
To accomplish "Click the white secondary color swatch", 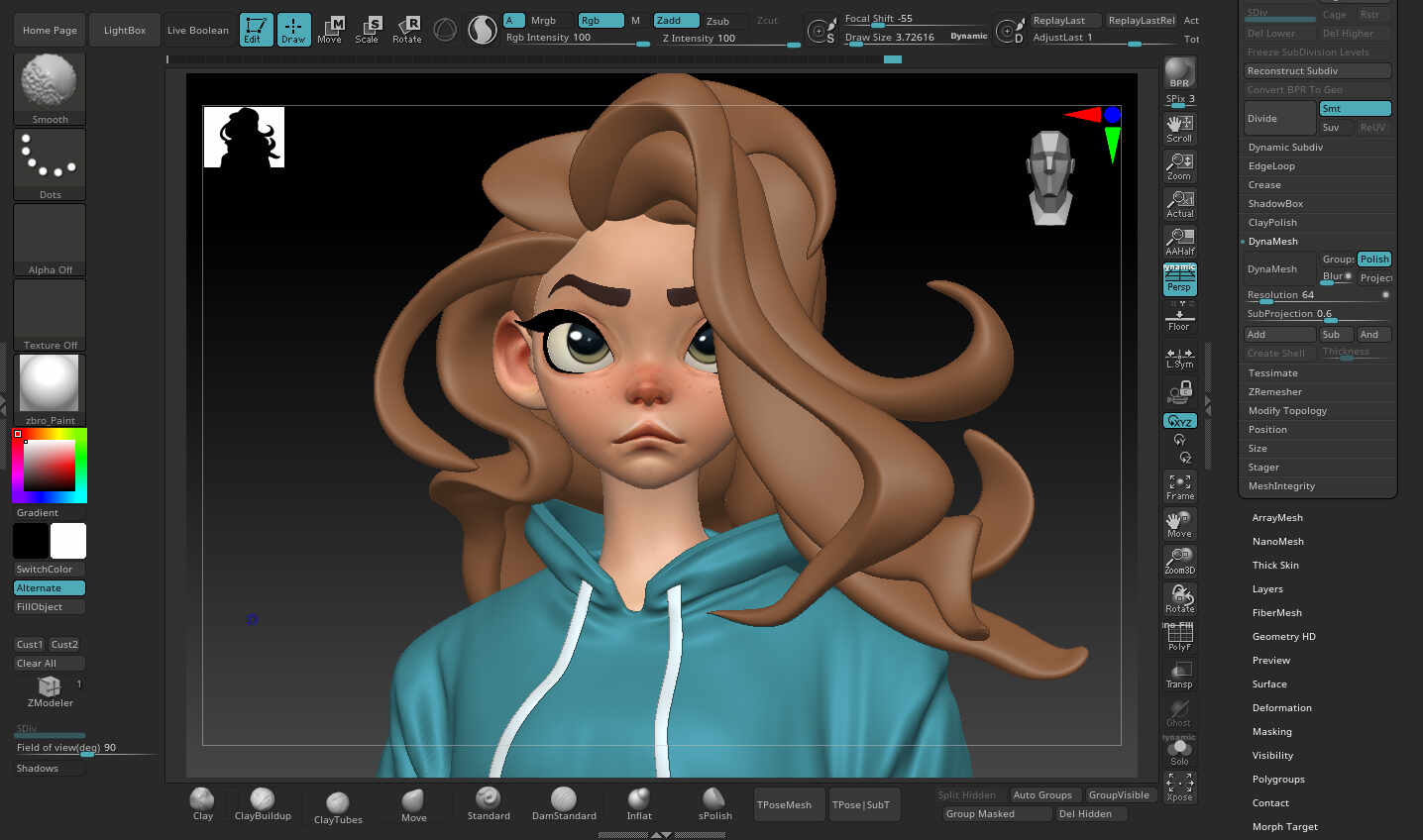I will [x=68, y=541].
